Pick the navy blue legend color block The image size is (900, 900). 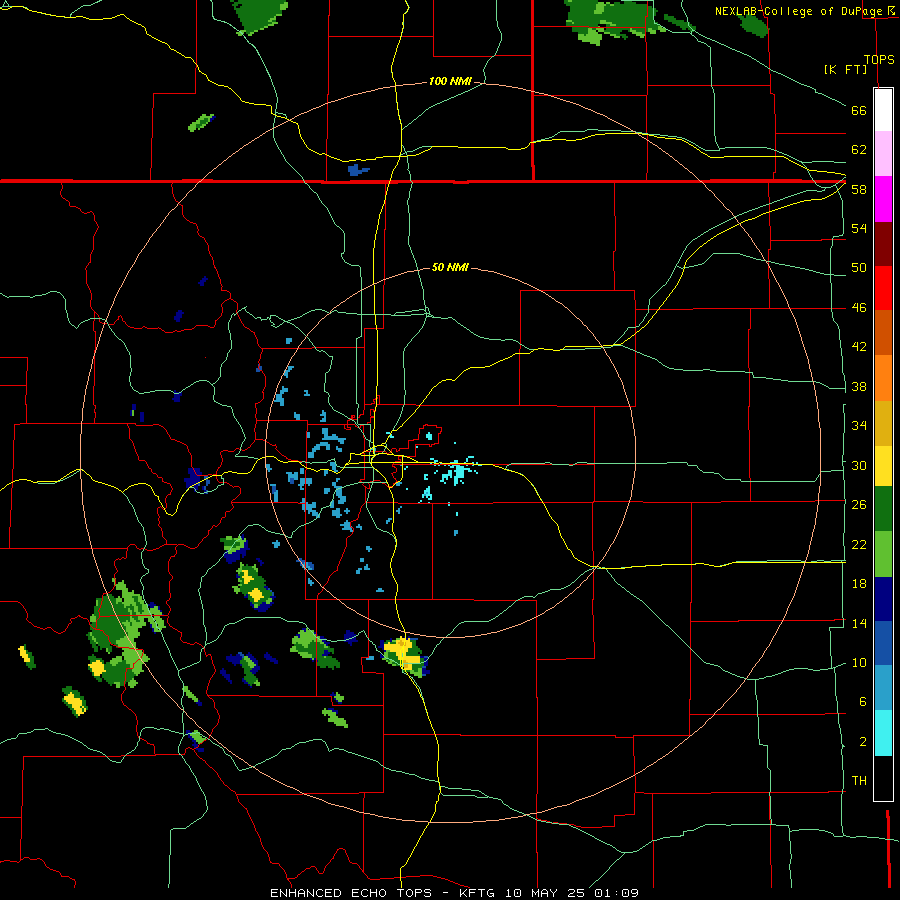click(x=883, y=599)
